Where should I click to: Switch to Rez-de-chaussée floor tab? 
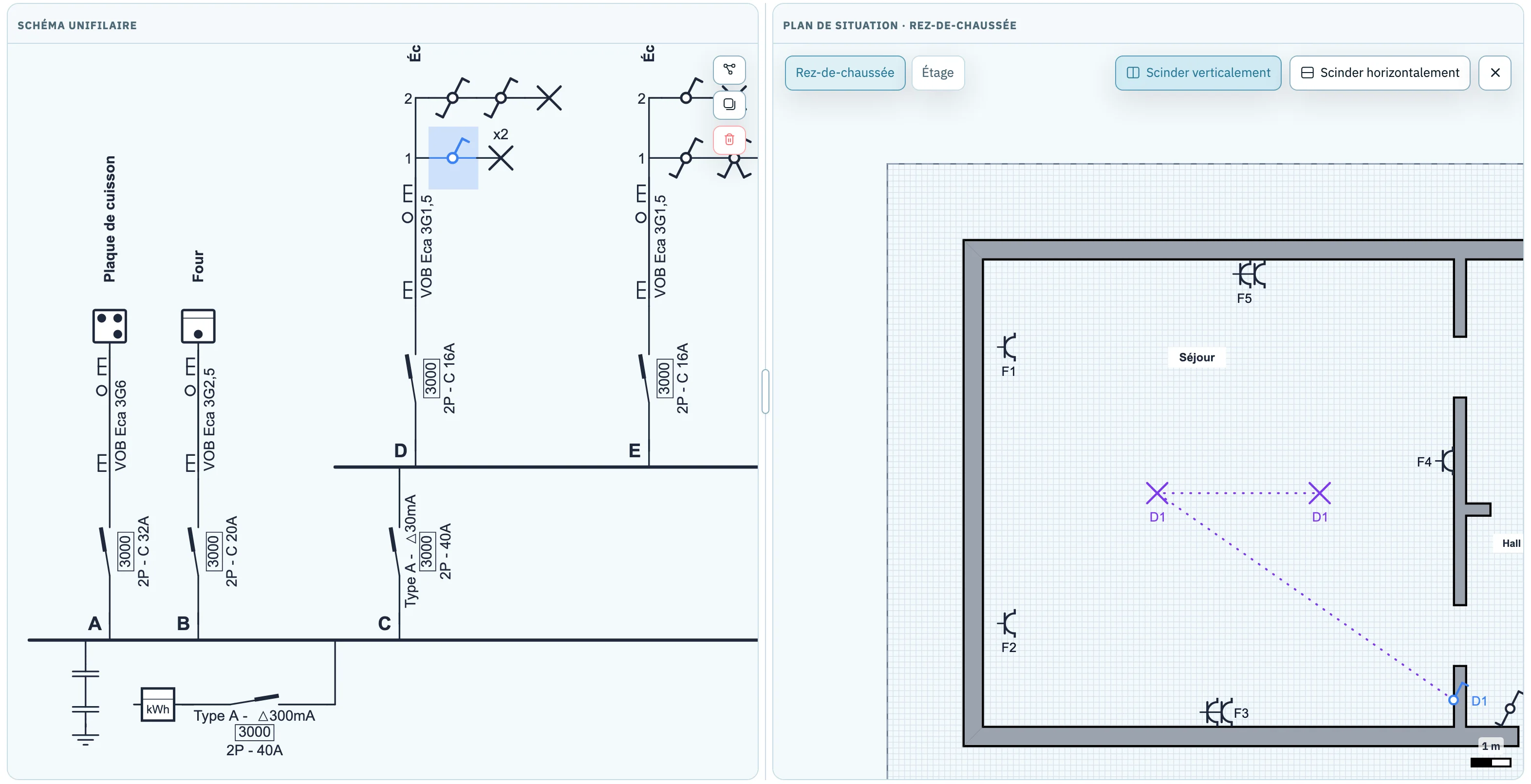click(x=844, y=73)
